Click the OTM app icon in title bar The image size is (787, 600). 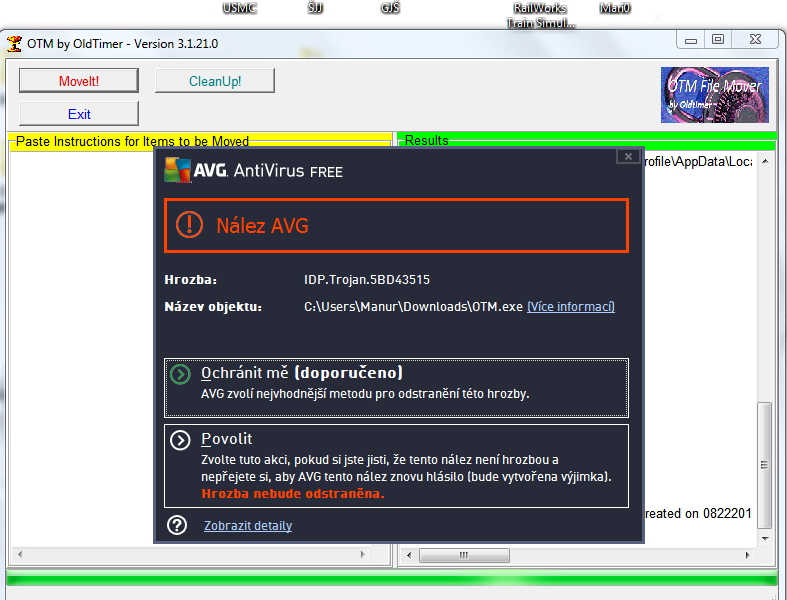pos(14,44)
